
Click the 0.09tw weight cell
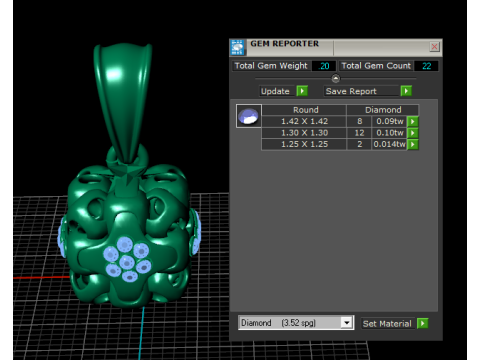pos(389,121)
